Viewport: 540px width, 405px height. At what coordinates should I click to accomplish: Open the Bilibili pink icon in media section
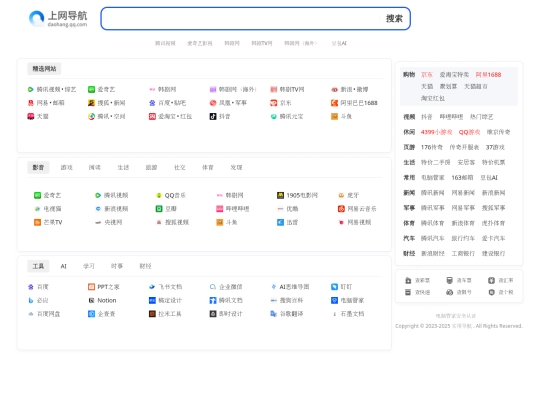click(219, 209)
